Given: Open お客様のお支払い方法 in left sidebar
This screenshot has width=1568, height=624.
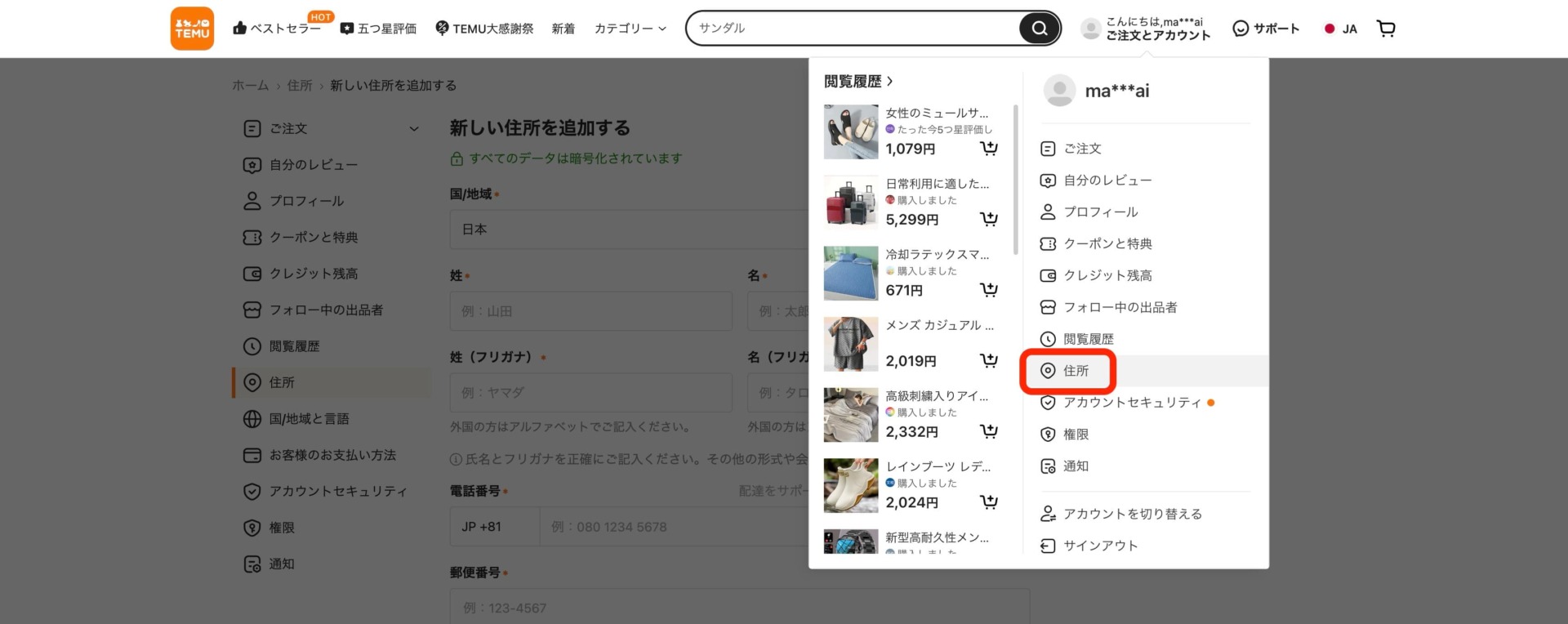Looking at the screenshot, I should coord(332,455).
